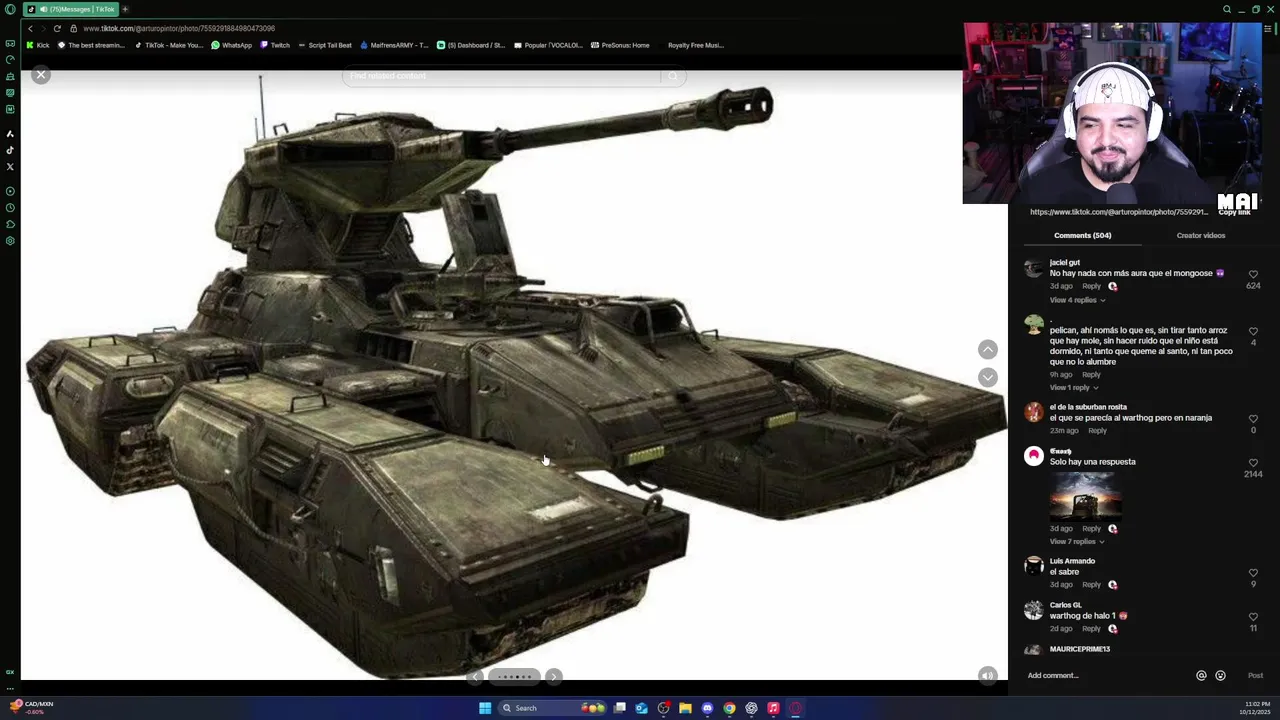The image size is (1280, 720).
Task: Go to previous TikTok post with up arrow
Action: (x=987, y=349)
